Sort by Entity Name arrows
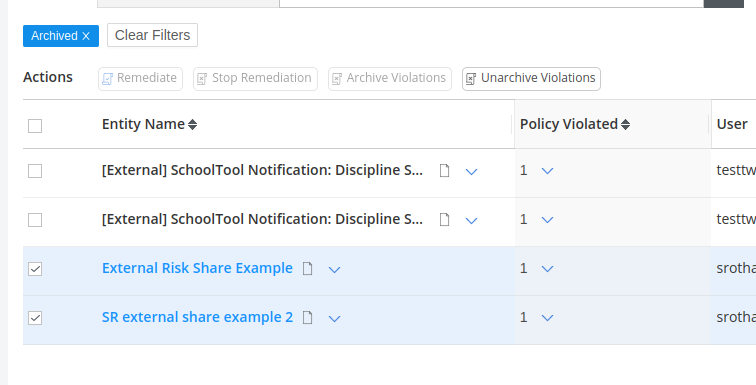This screenshot has width=756, height=385. point(192,125)
